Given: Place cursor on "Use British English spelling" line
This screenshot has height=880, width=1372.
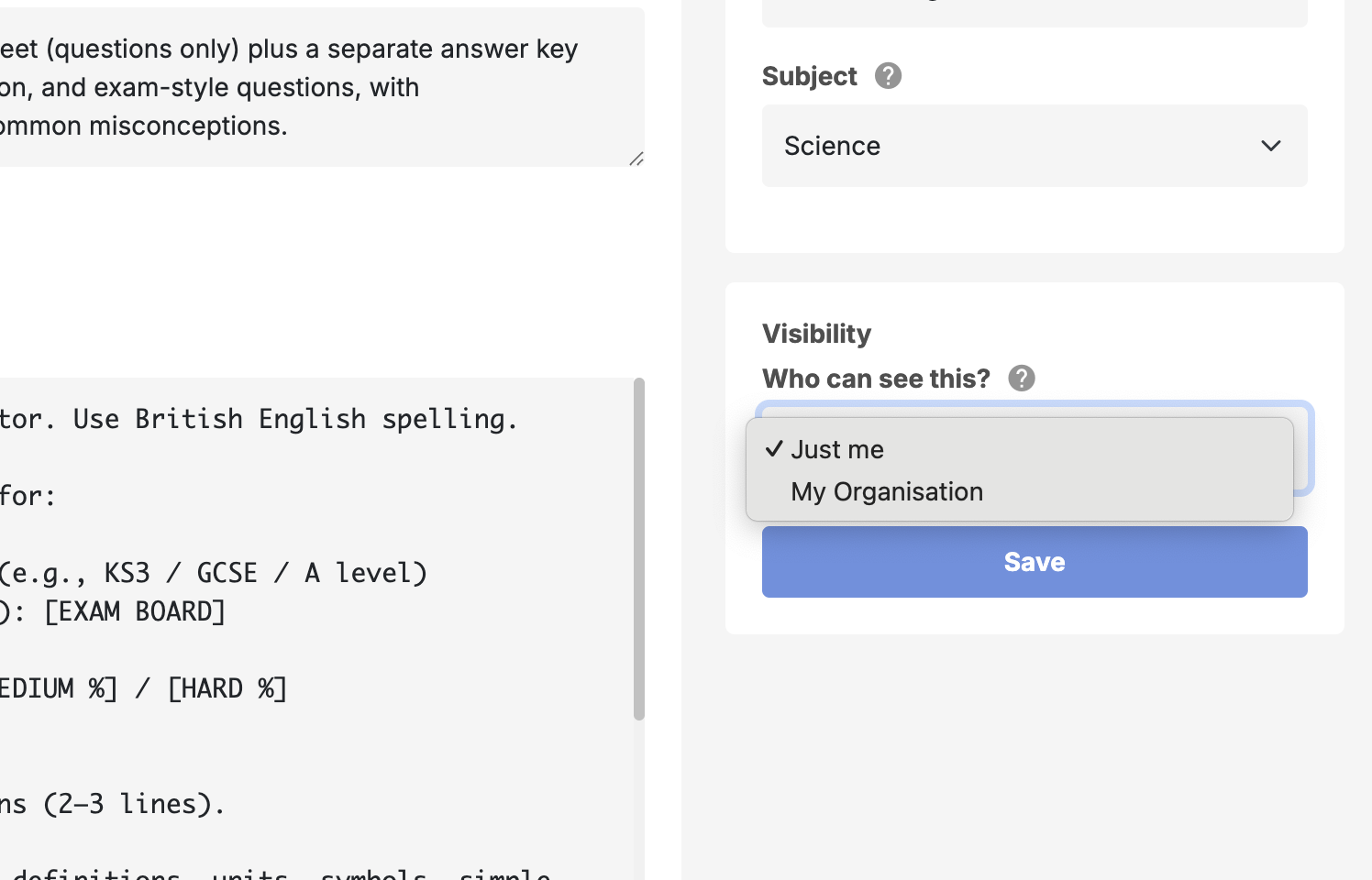Looking at the screenshot, I should 295,419.
